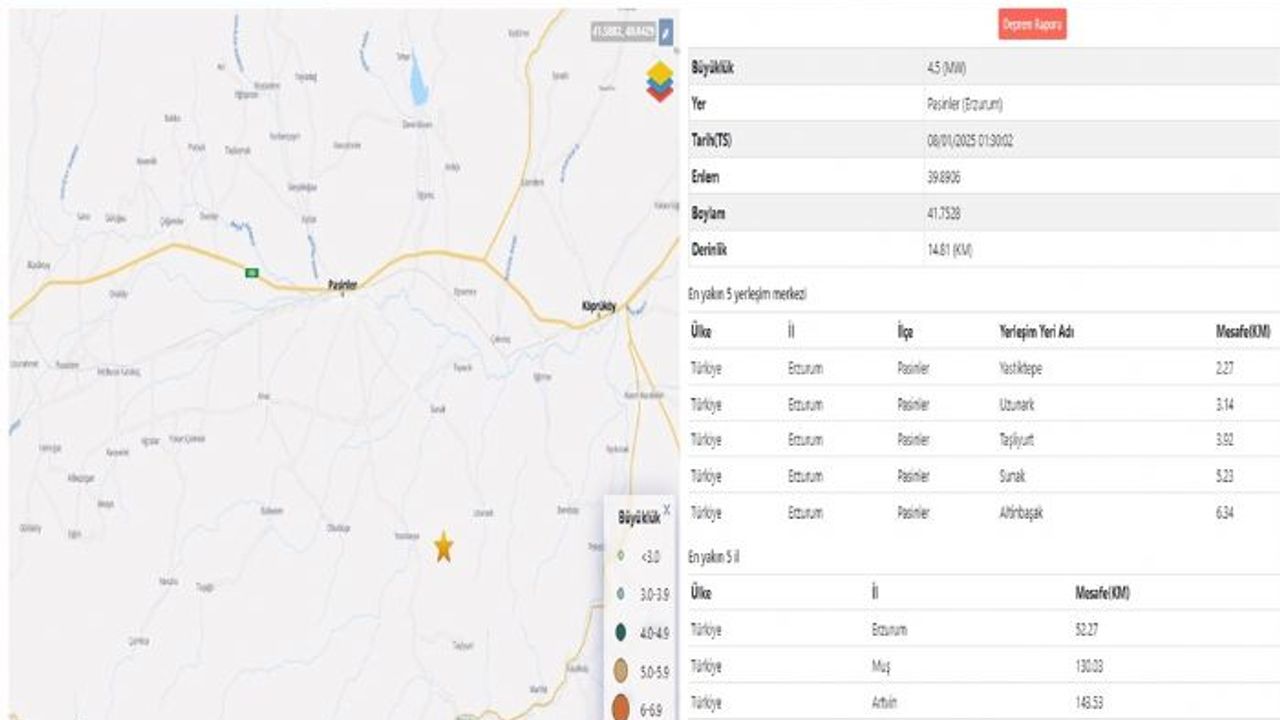Close the Büyüklük legend panel
Screen dimensions: 1280x720
click(667, 510)
